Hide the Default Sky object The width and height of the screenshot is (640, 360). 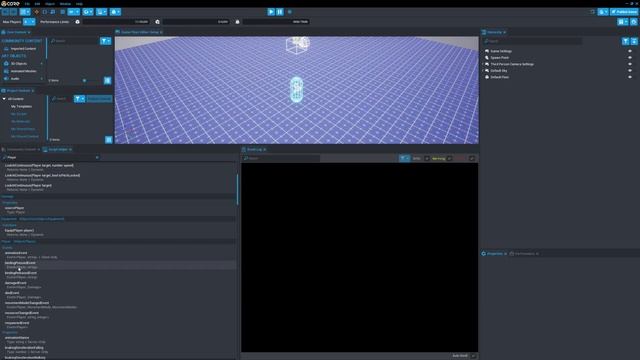pos(630,71)
